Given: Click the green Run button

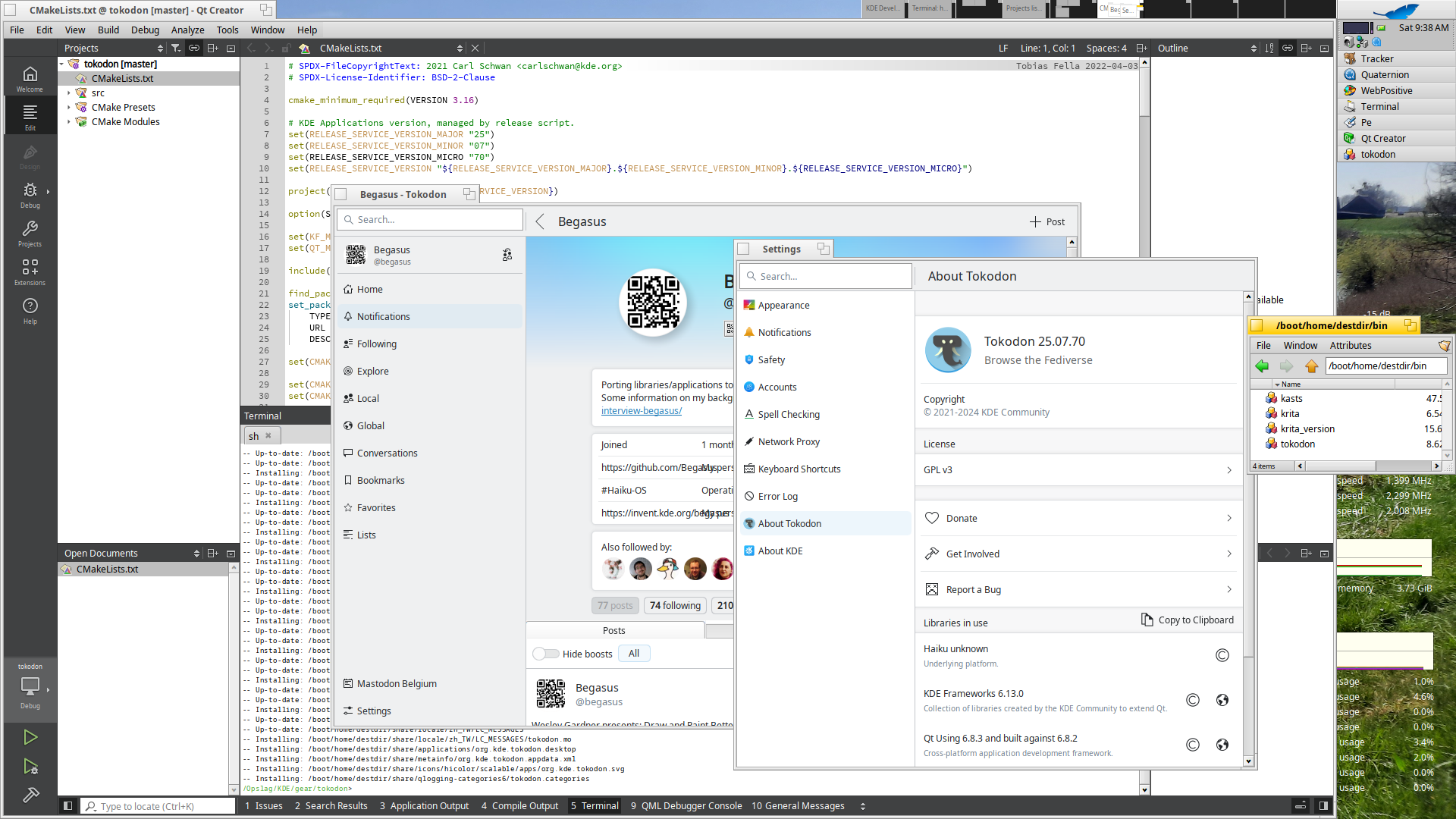Looking at the screenshot, I should coord(30,737).
